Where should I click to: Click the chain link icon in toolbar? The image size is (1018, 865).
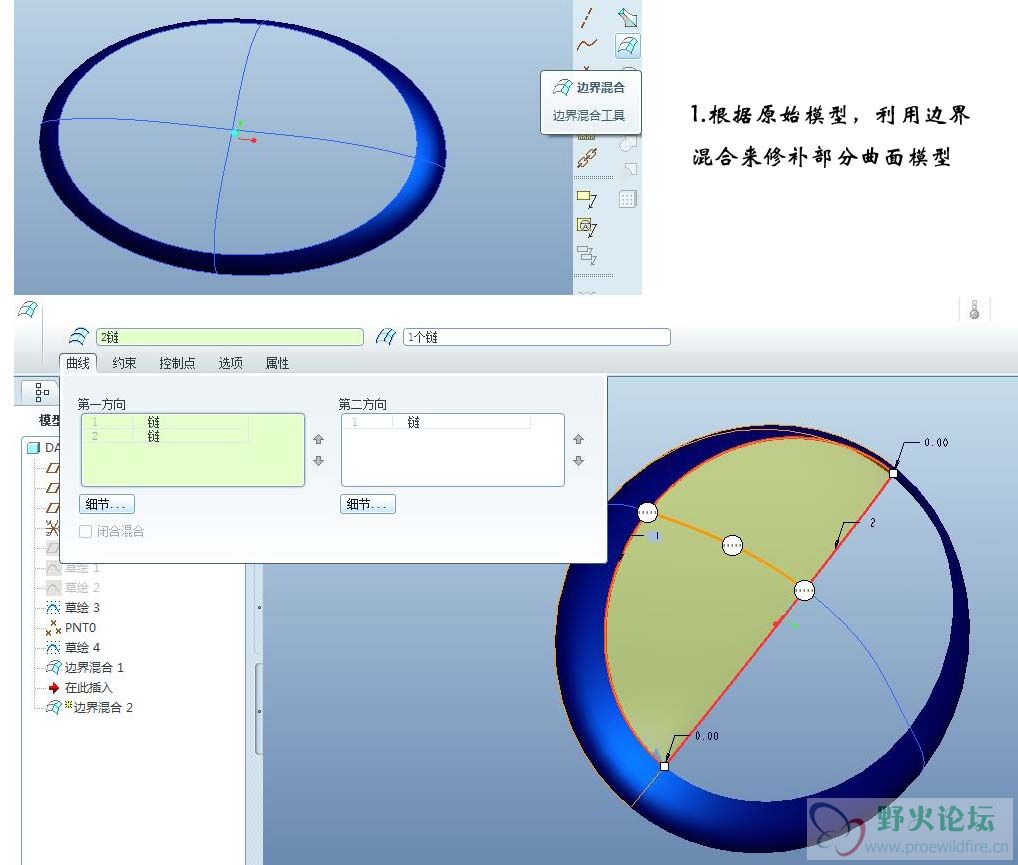[x=587, y=158]
